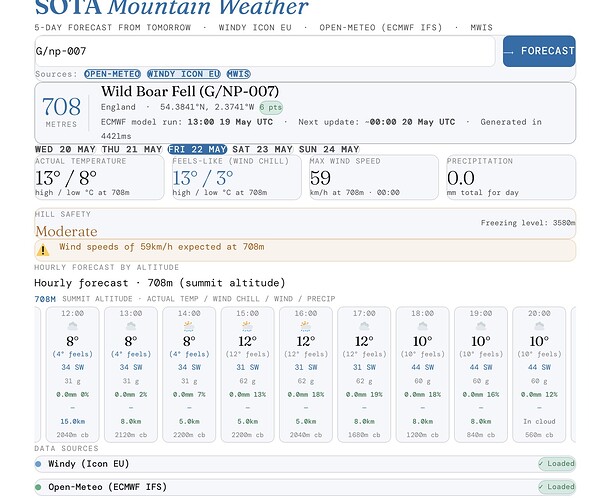Screen dimensions: 589x500
Task: Click the blue dot beside Windy (Icon EU)
Action: (x=38, y=464)
